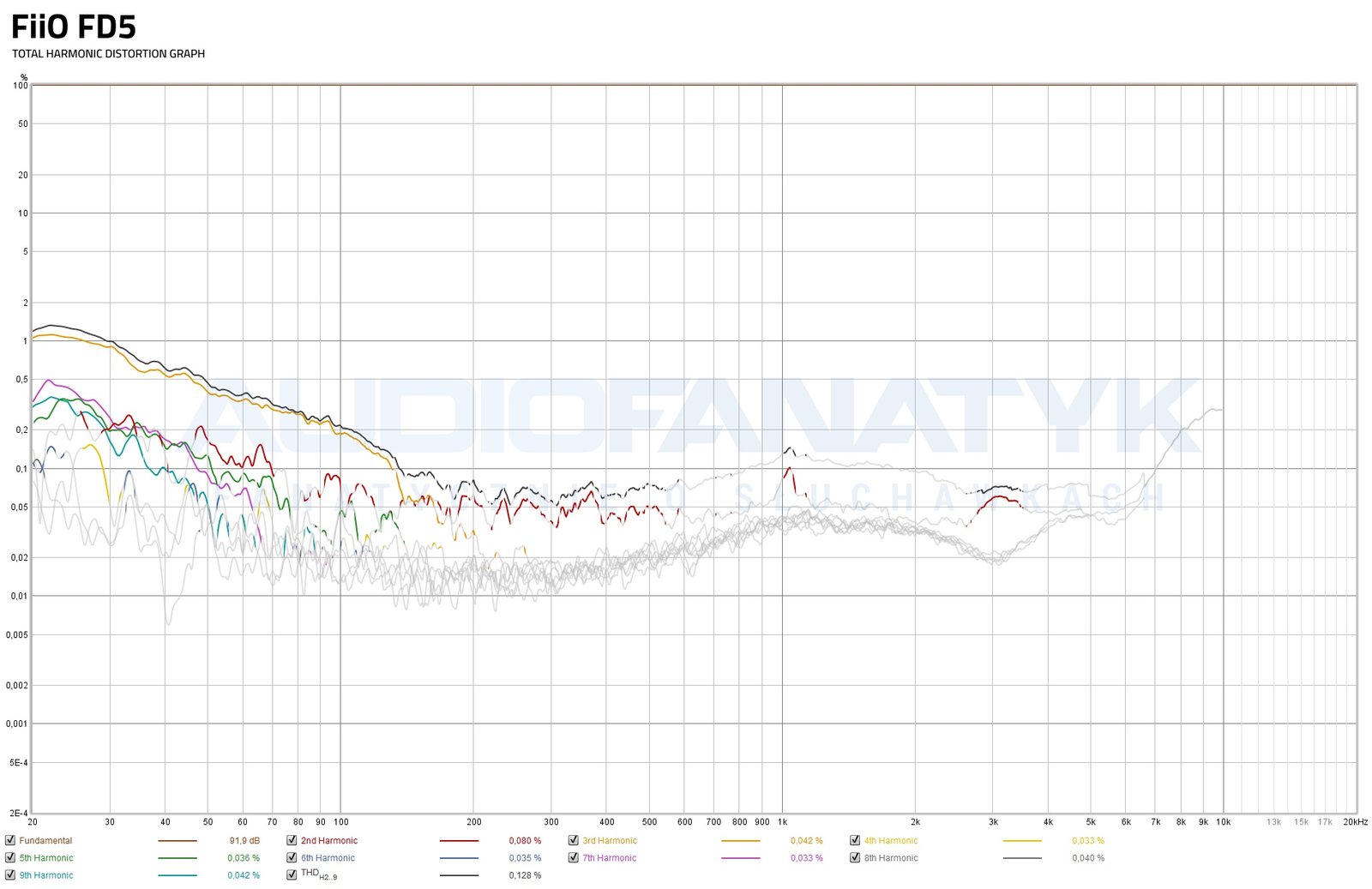
Task: Hide the 4th Harmonic trace via checkbox
Action: click(x=855, y=840)
